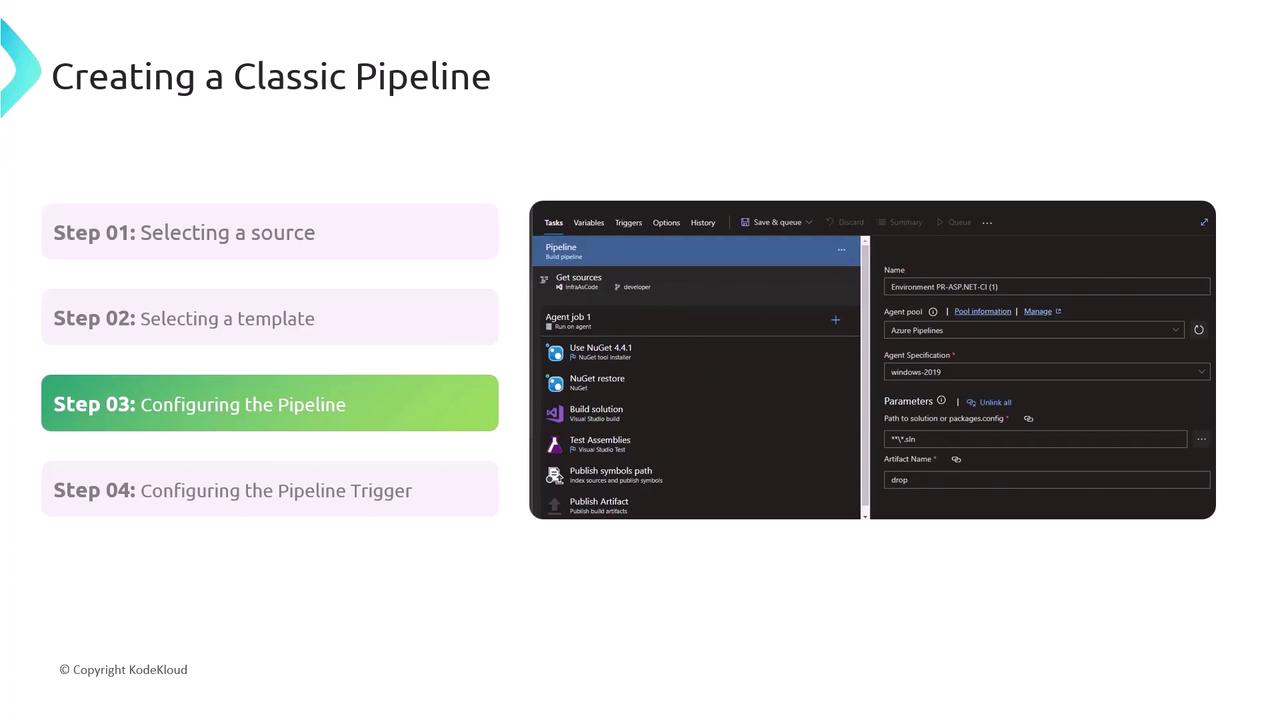
Task: Expand the pipeline editor to full screen
Action: 1204,222
